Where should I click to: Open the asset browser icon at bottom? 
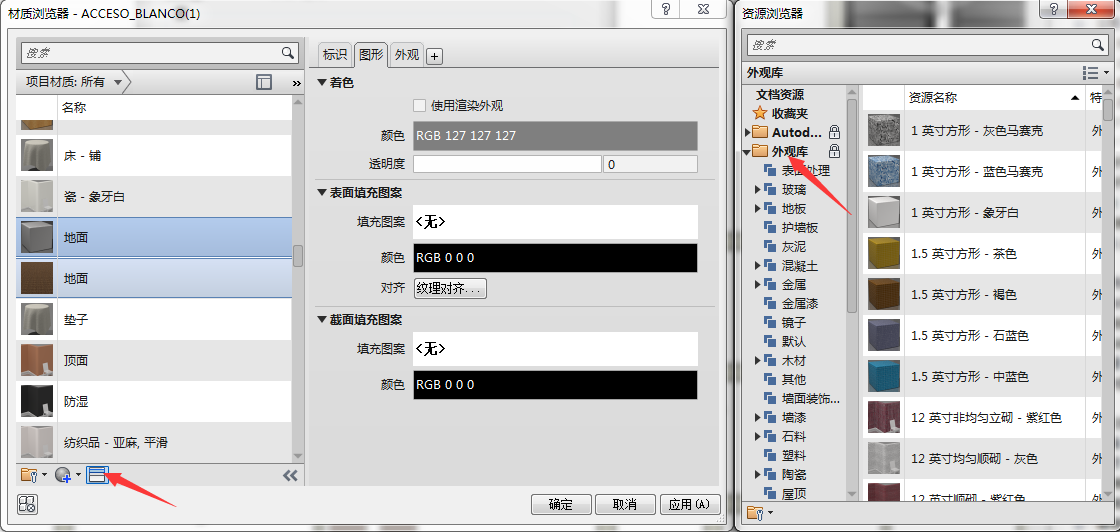[x=97, y=475]
